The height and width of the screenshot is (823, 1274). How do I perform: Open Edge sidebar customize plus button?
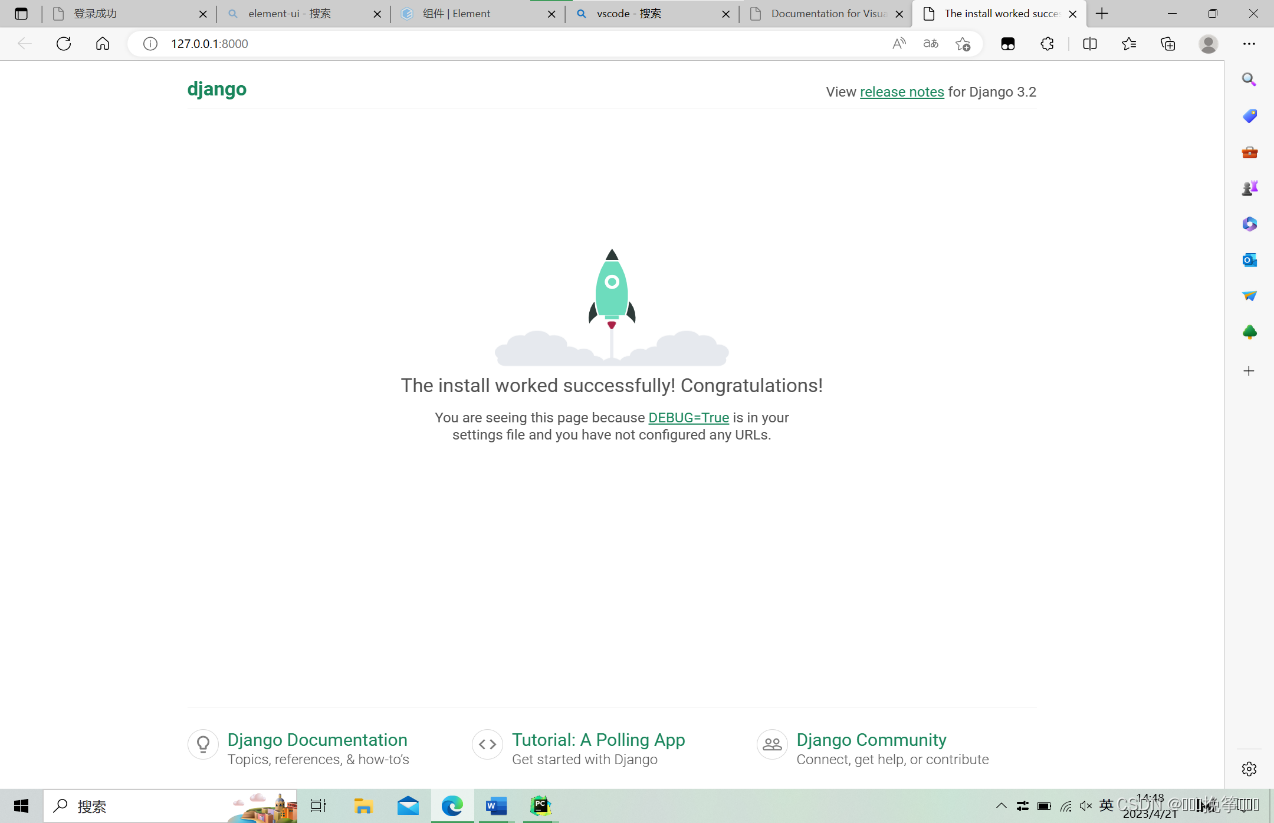tap(1249, 371)
